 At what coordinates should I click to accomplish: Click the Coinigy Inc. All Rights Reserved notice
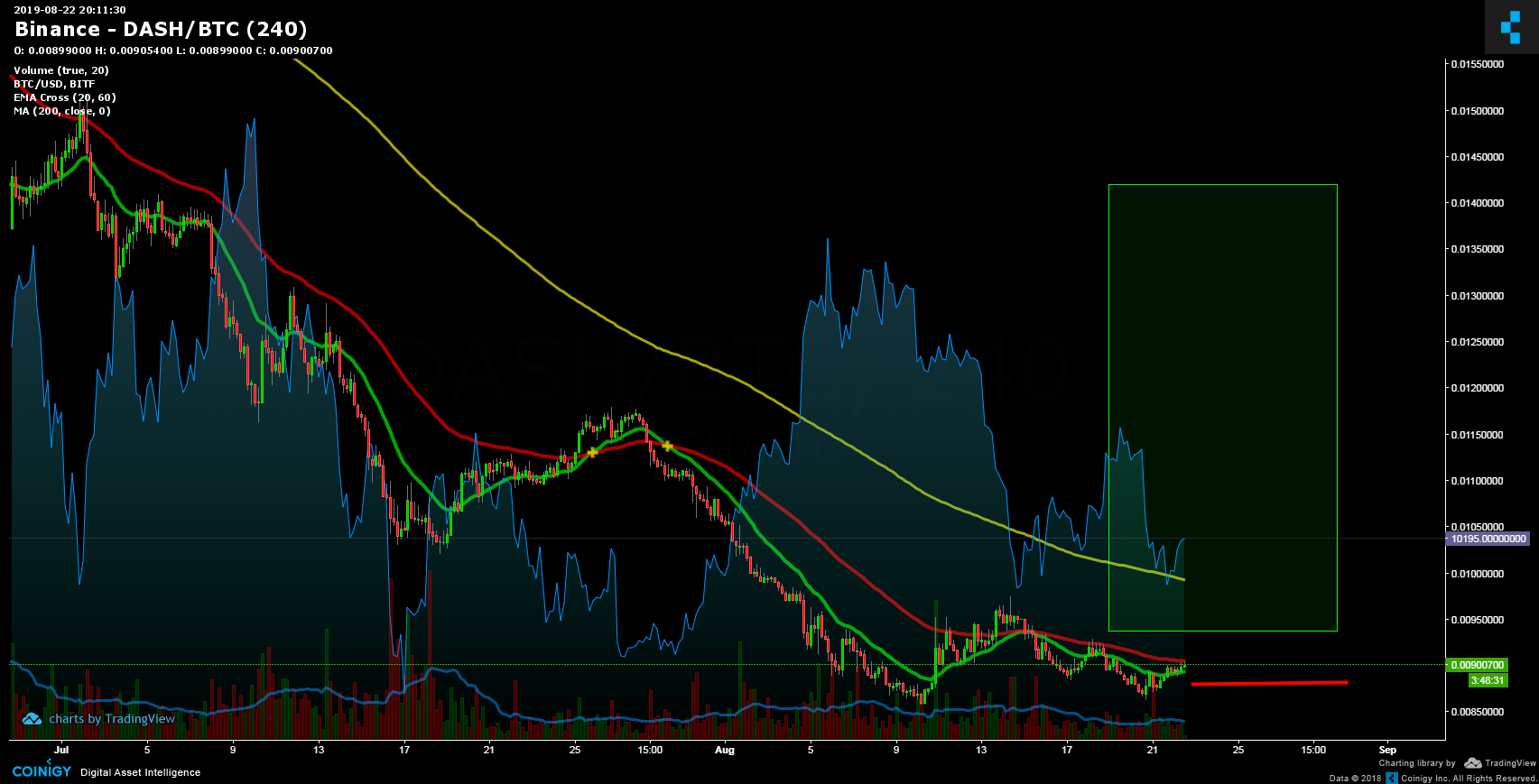click(1469, 778)
